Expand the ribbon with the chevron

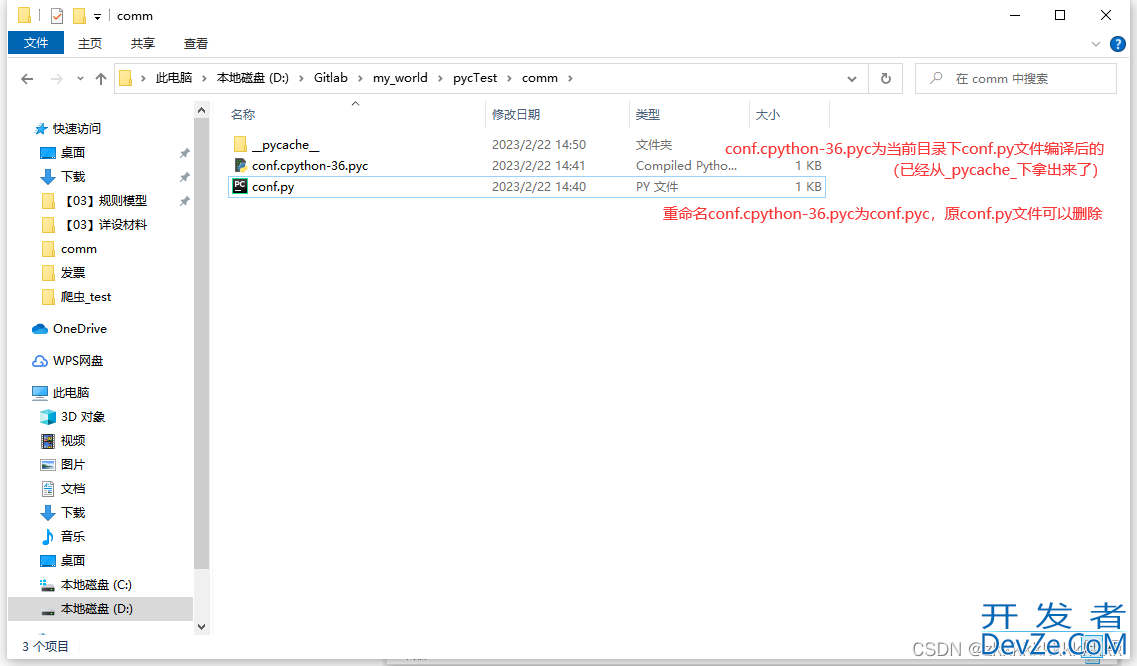[1096, 44]
